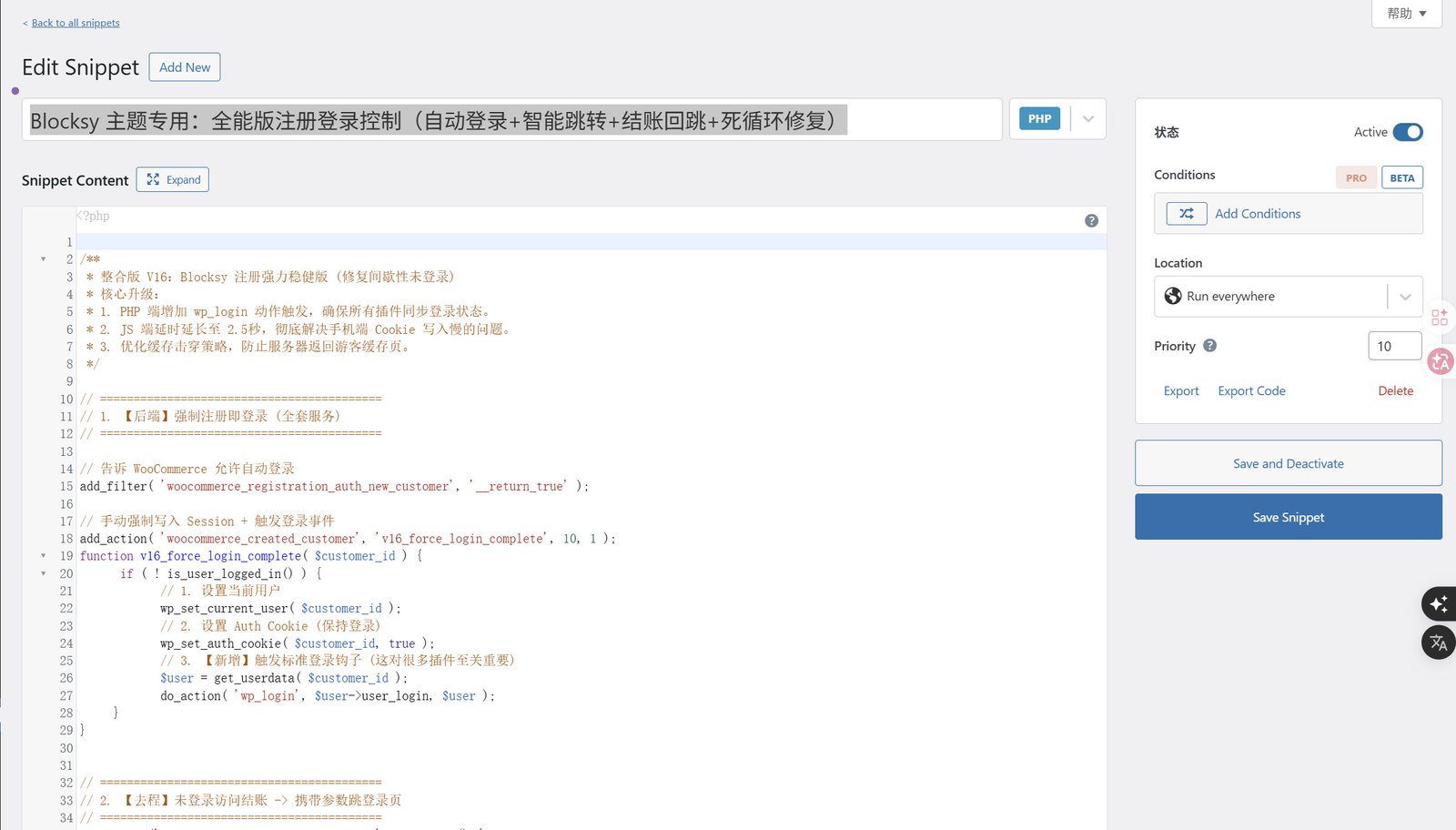Open the PHP code type dropdown
This screenshot has height=830, width=1456.
[x=1087, y=119]
